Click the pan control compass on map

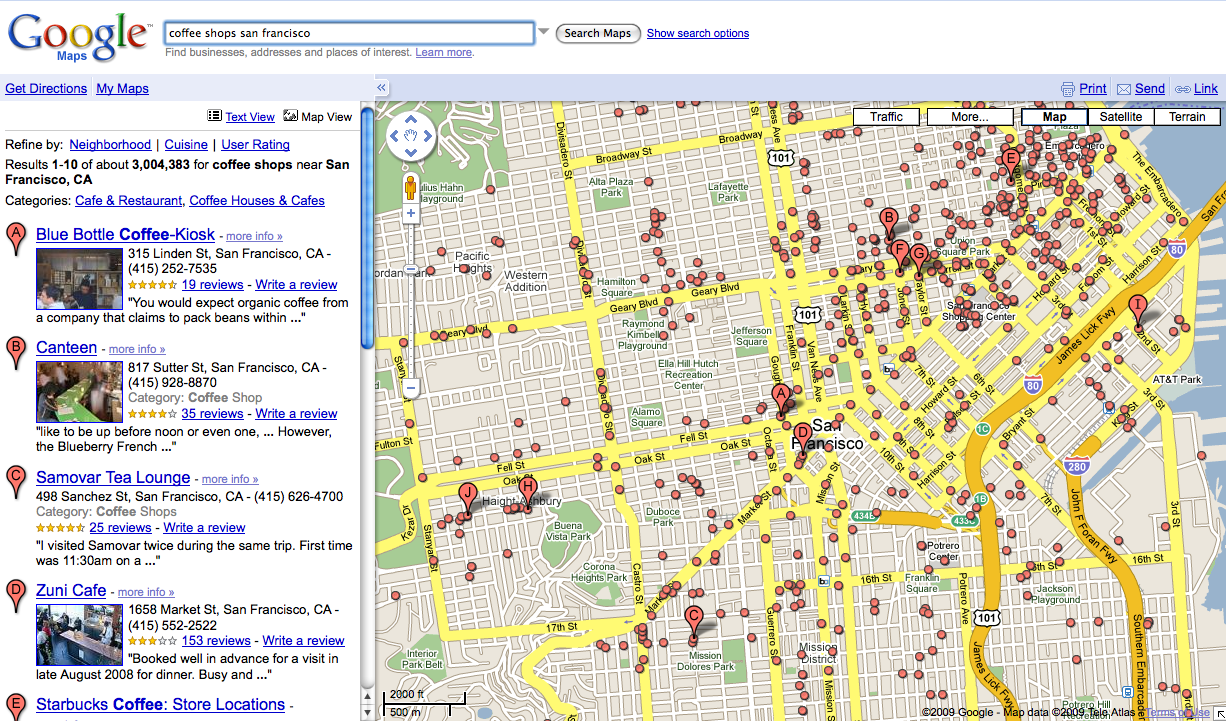410,136
